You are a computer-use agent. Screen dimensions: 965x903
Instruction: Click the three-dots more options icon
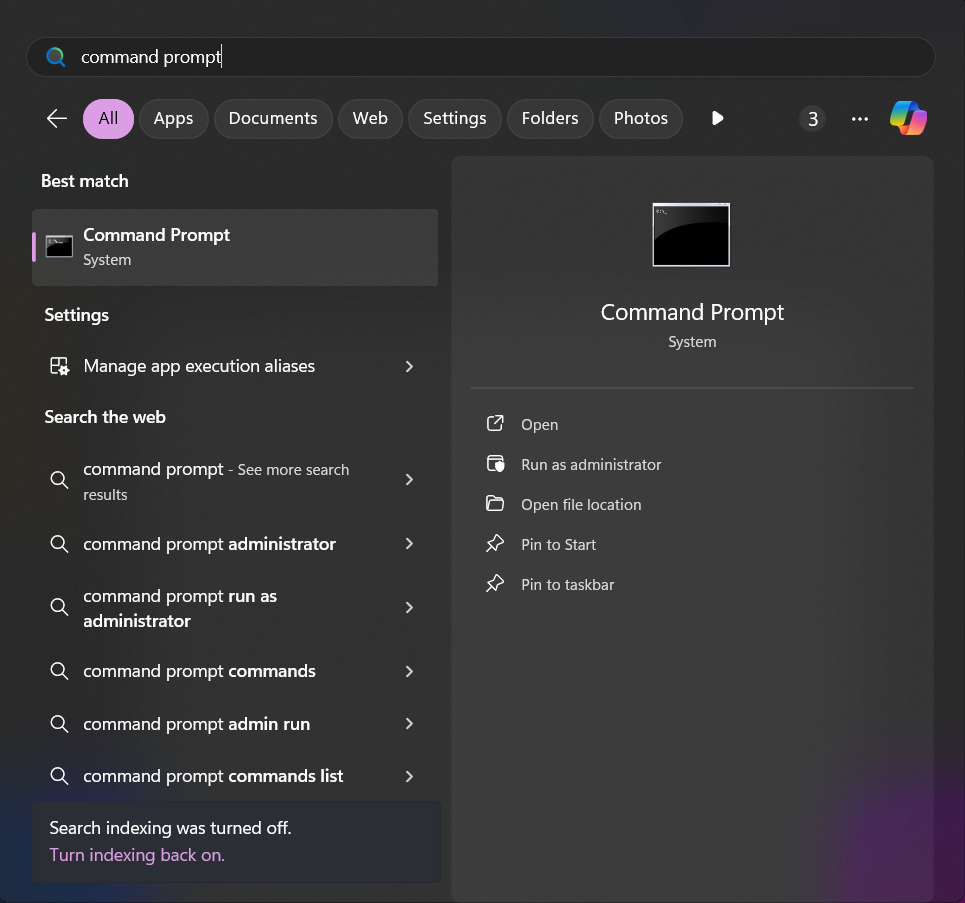pos(860,118)
